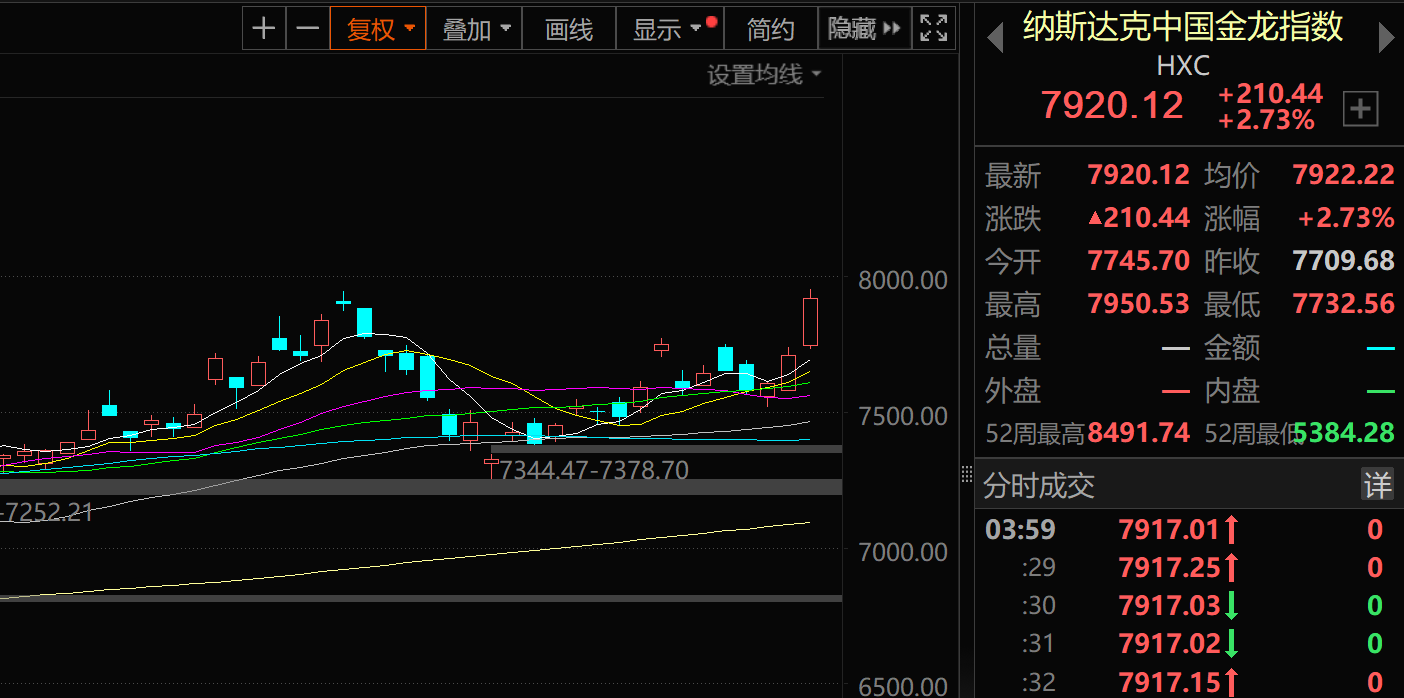This screenshot has width=1404, height=698.
Task: Click the panel divider grip handle
Action: pos(966,473)
